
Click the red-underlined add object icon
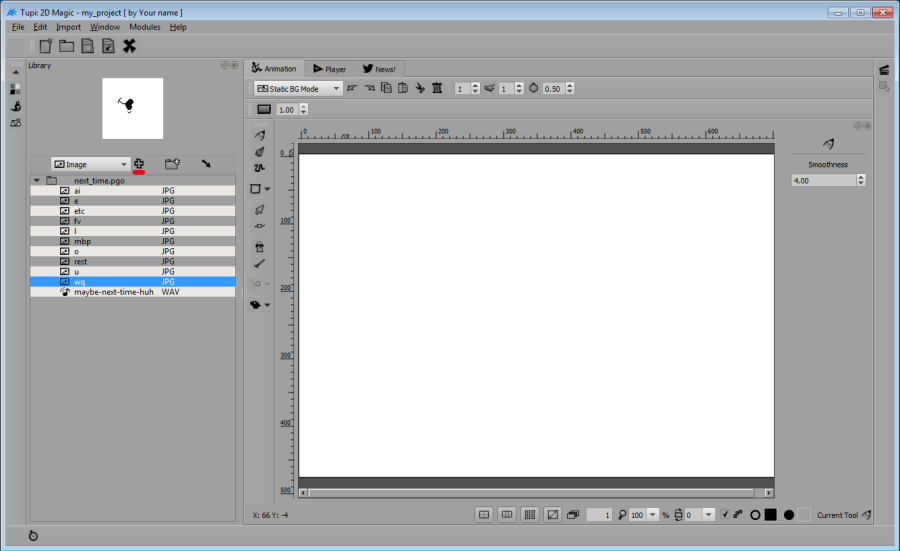(x=139, y=163)
